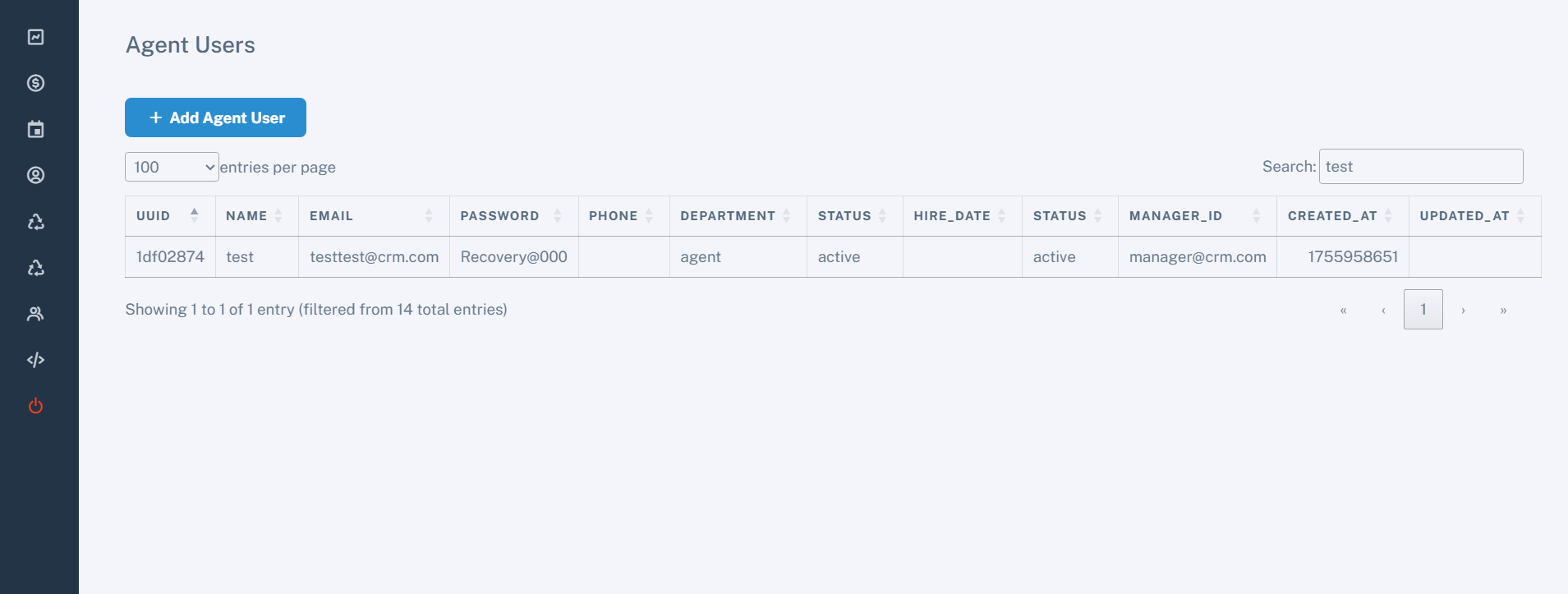The image size is (1568, 594).
Task: Open the dashboard chart icon in sidebar
Action: click(x=35, y=37)
